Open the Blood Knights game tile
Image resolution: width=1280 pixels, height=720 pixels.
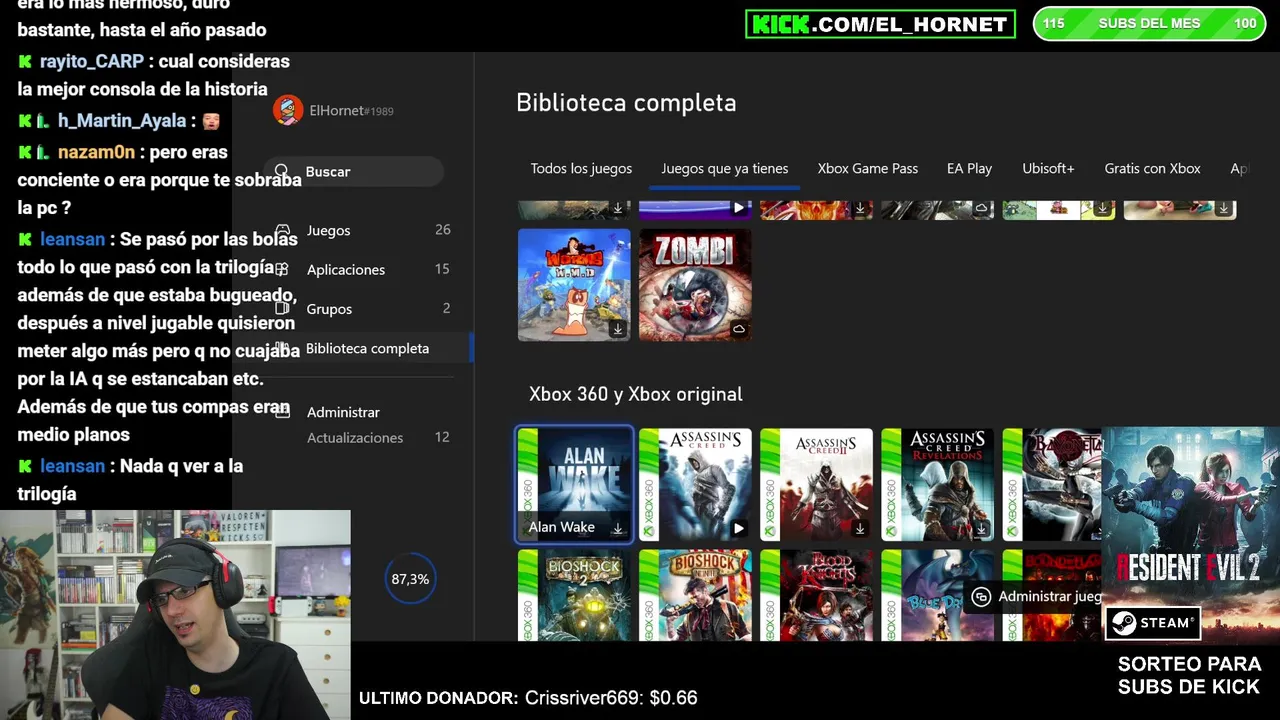816,595
